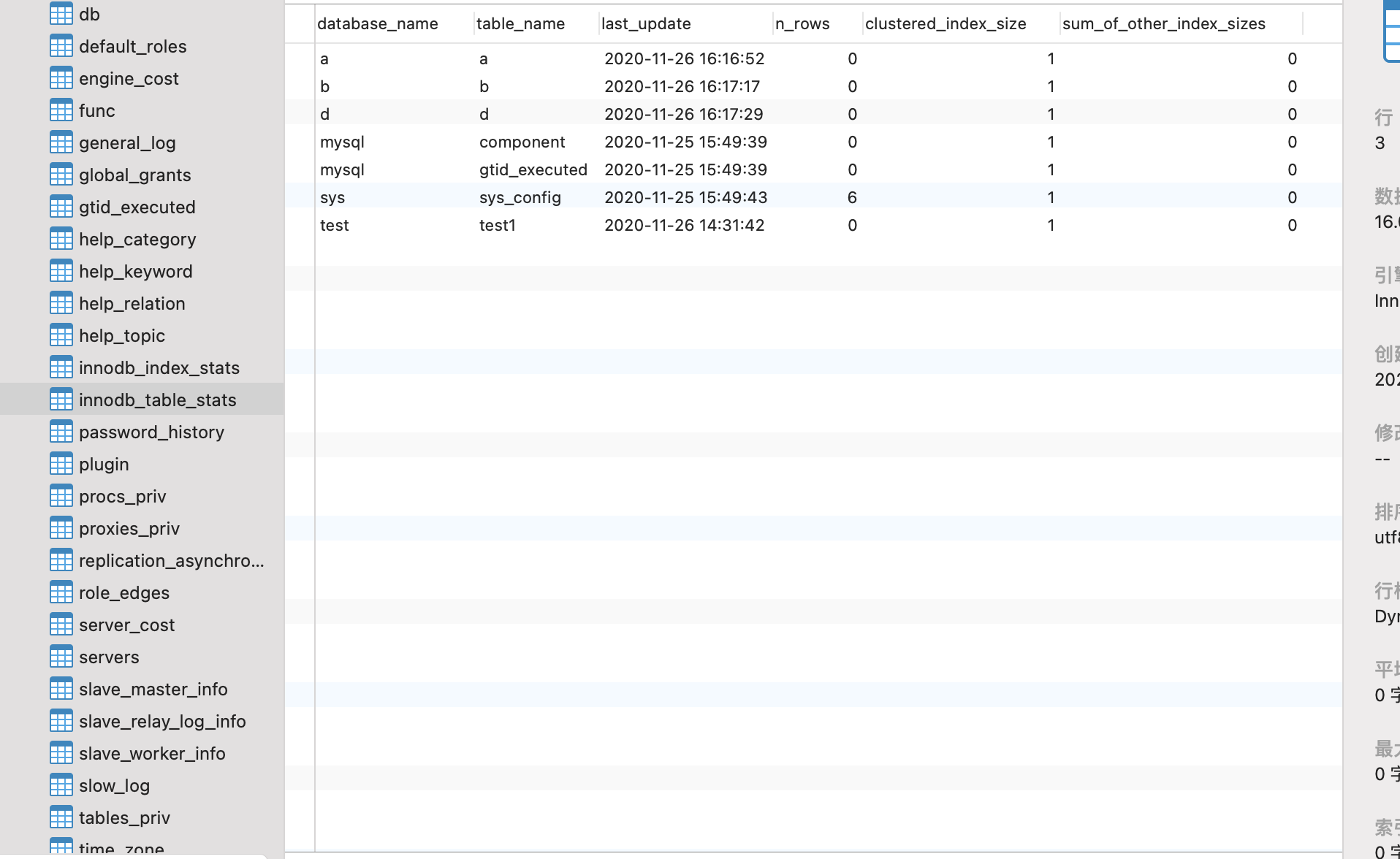Click the n_rows column header
The width and height of the screenshot is (1400, 859).
point(802,23)
